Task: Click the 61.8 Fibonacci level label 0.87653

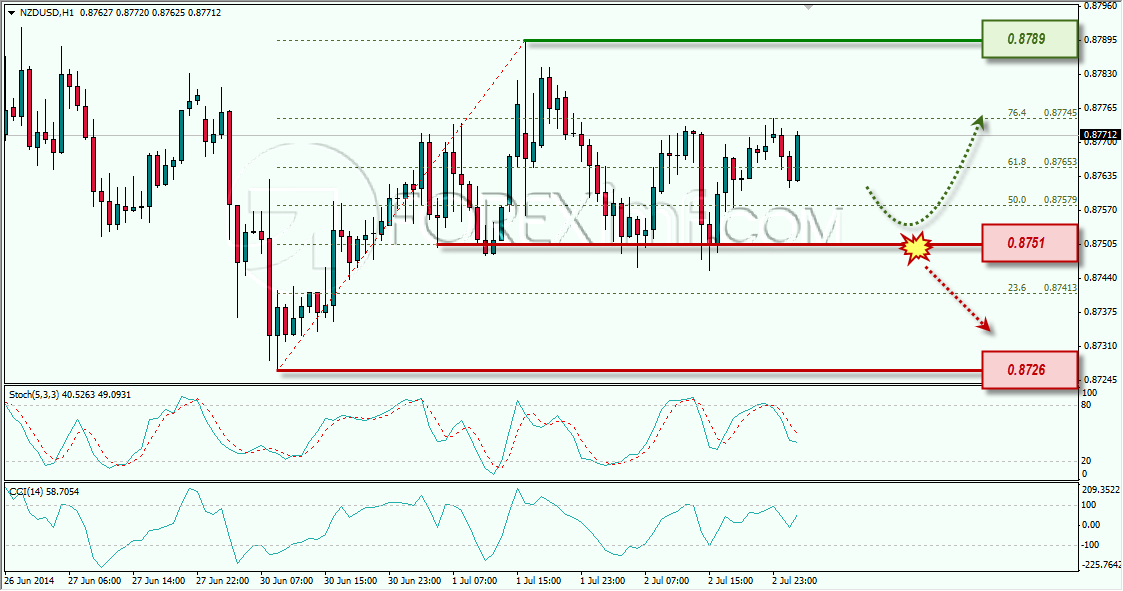Action: [1042, 162]
